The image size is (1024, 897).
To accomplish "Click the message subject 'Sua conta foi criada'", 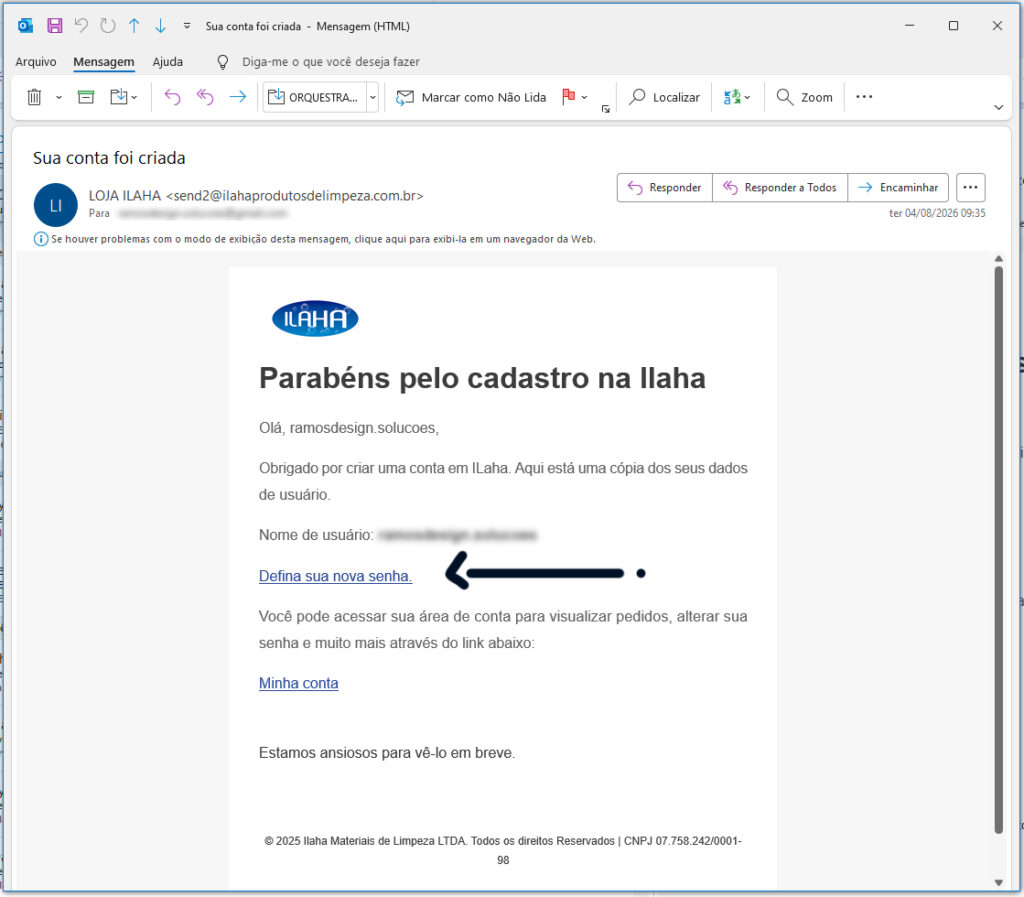I will pos(109,158).
